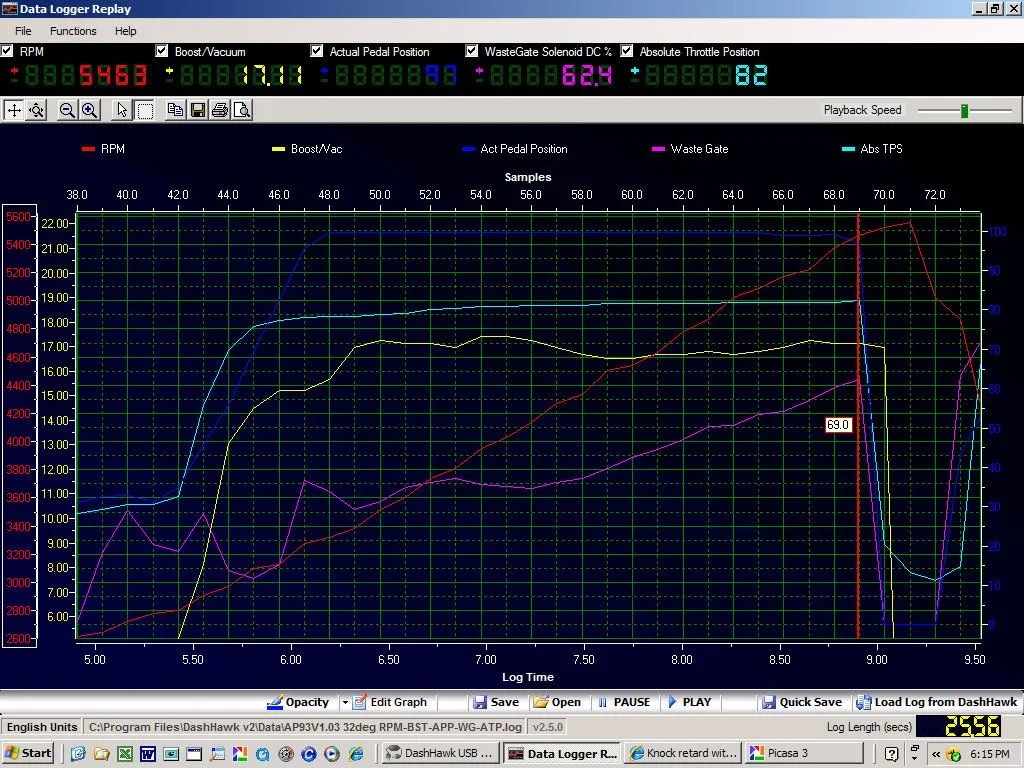1024x768 pixels.
Task: Open print preview from the toolbar
Action: click(241, 110)
